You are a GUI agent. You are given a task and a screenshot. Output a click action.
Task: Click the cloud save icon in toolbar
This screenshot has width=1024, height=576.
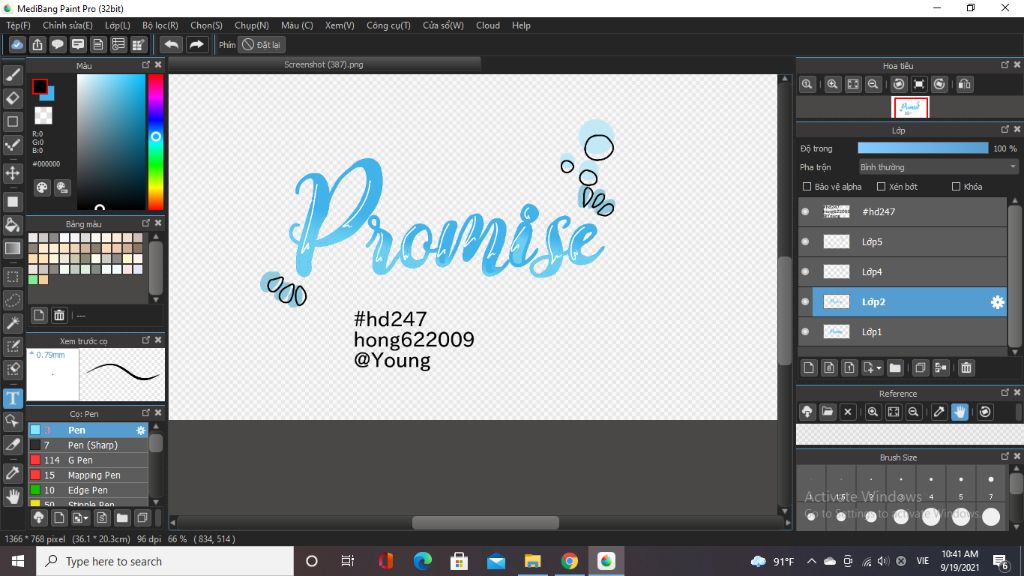point(17,44)
